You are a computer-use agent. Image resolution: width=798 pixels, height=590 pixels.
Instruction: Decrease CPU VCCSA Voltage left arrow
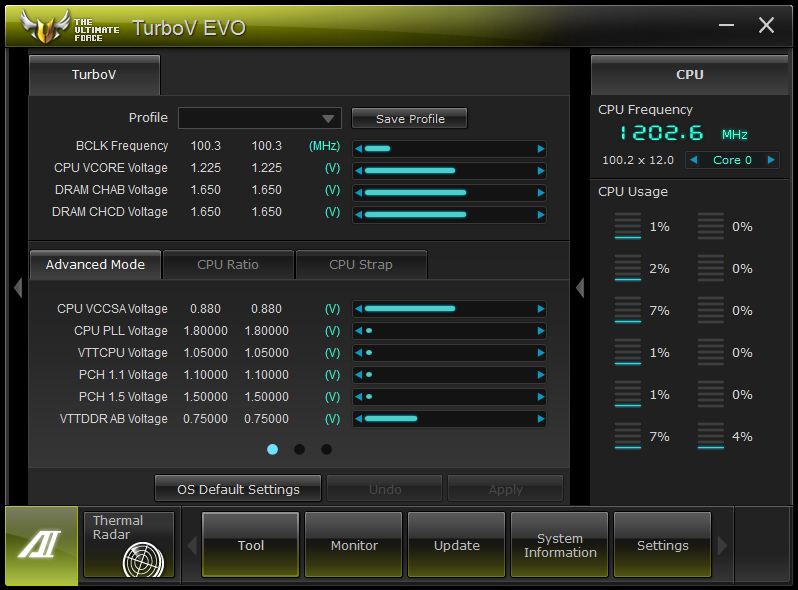tap(359, 308)
